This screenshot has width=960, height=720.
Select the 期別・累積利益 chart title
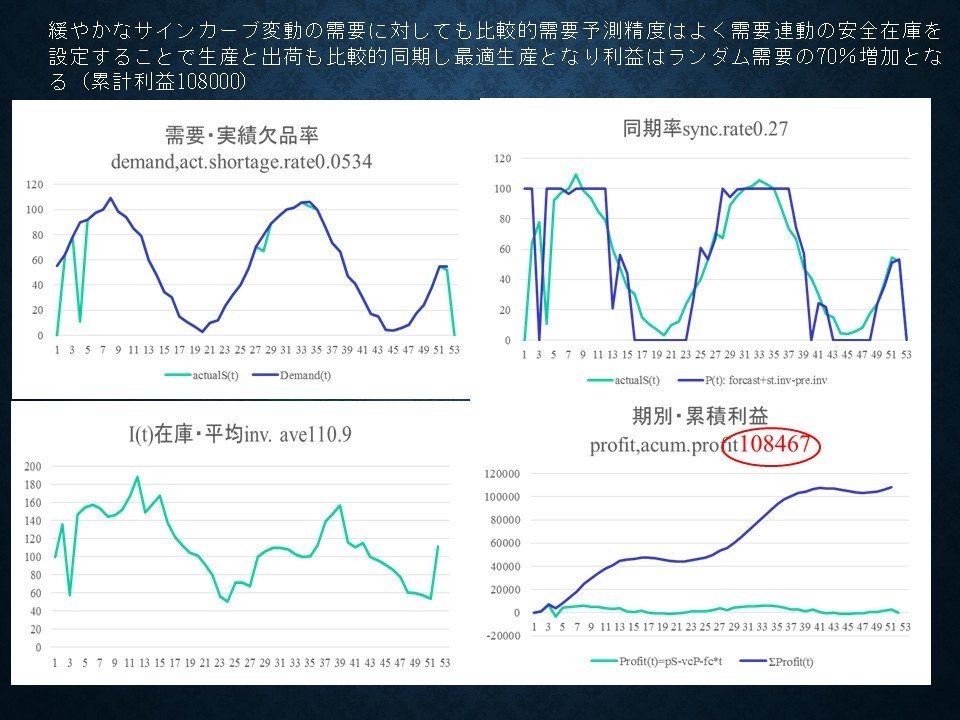[x=700, y=416]
